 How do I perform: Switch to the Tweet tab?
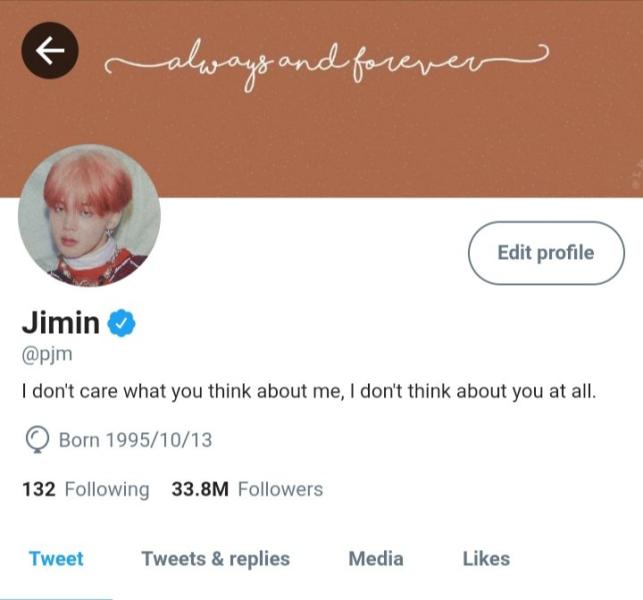[56, 559]
